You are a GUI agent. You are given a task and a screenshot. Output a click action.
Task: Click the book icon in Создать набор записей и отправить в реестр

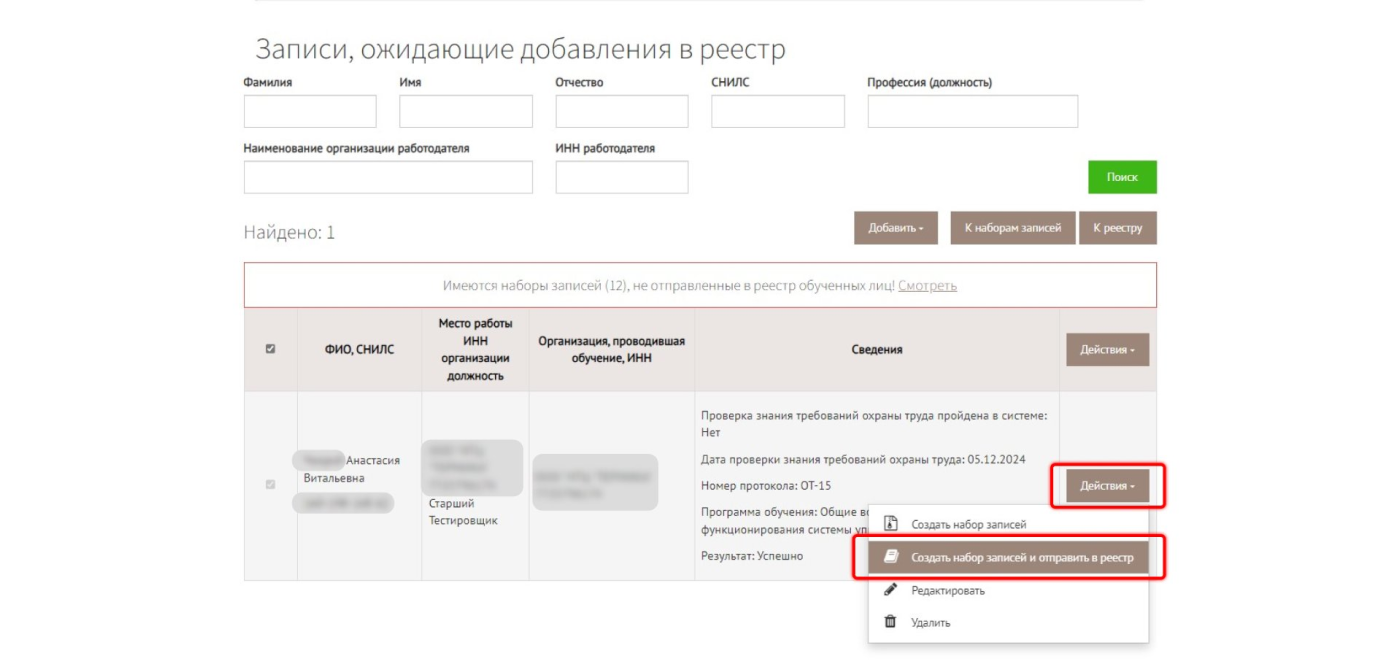pyautogui.click(x=890, y=557)
